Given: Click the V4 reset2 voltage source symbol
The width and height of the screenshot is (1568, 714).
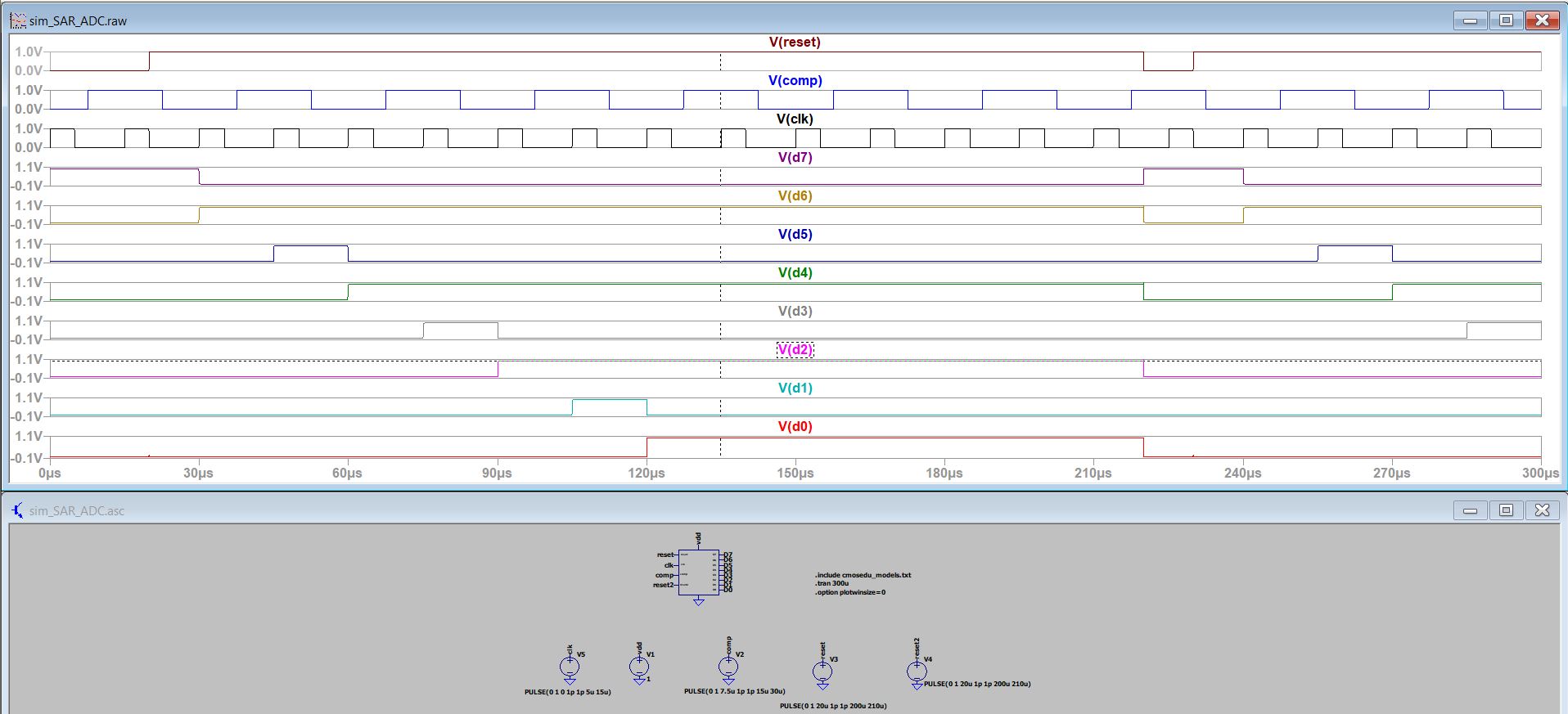Looking at the screenshot, I should click(917, 671).
